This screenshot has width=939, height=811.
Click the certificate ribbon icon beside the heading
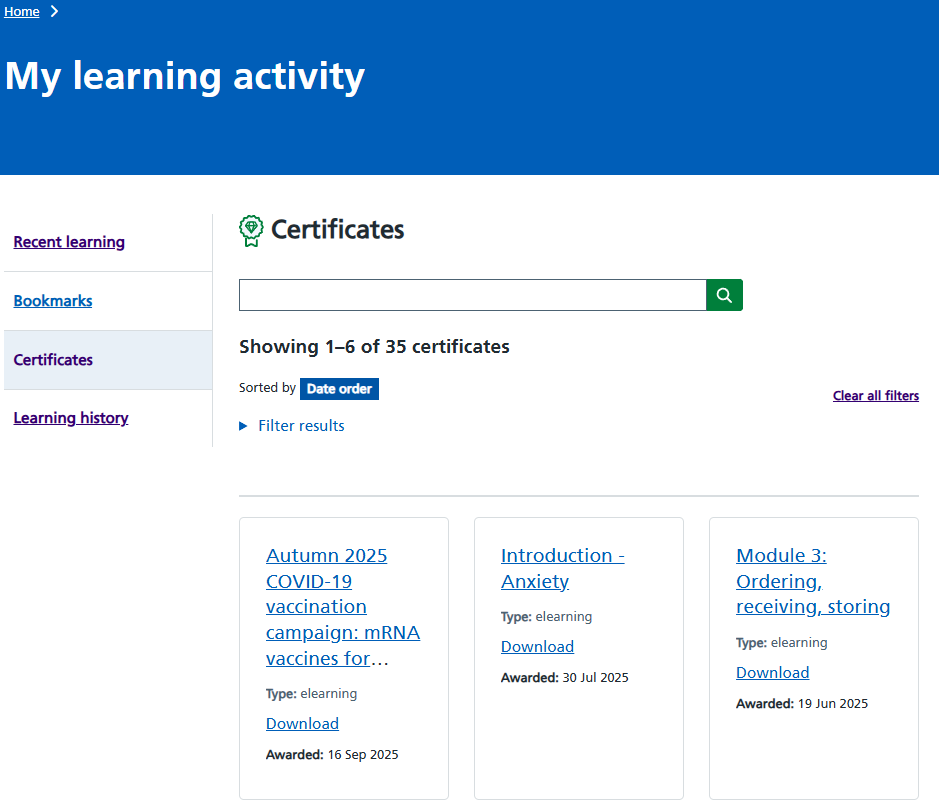coord(250,230)
